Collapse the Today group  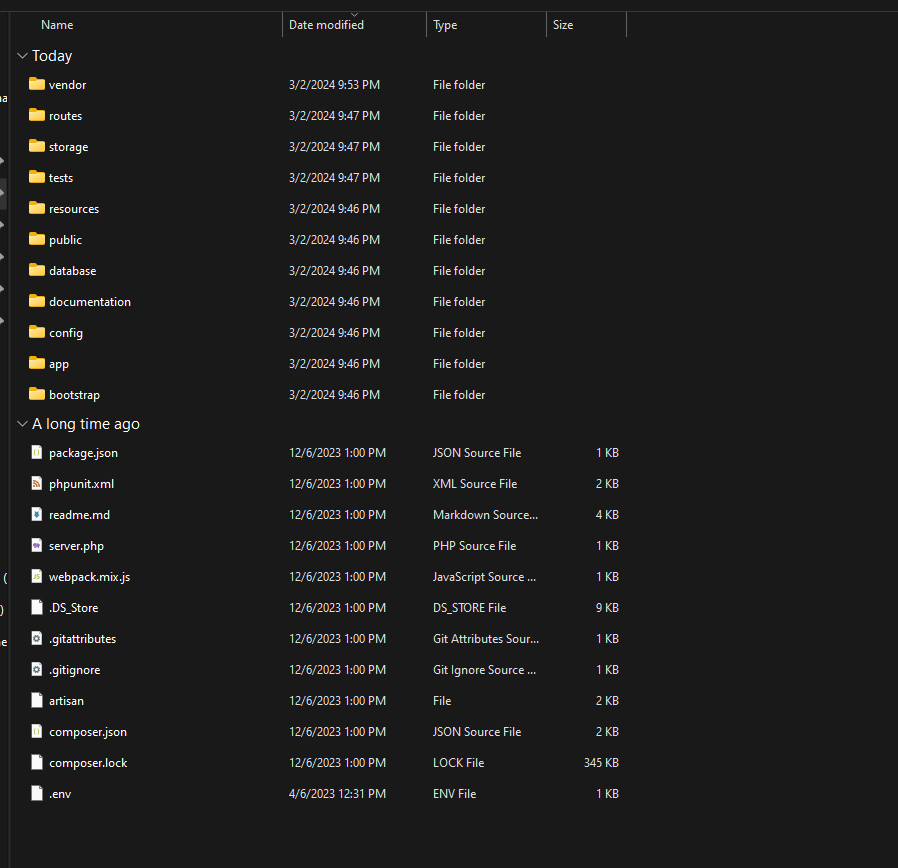coord(22,56)
